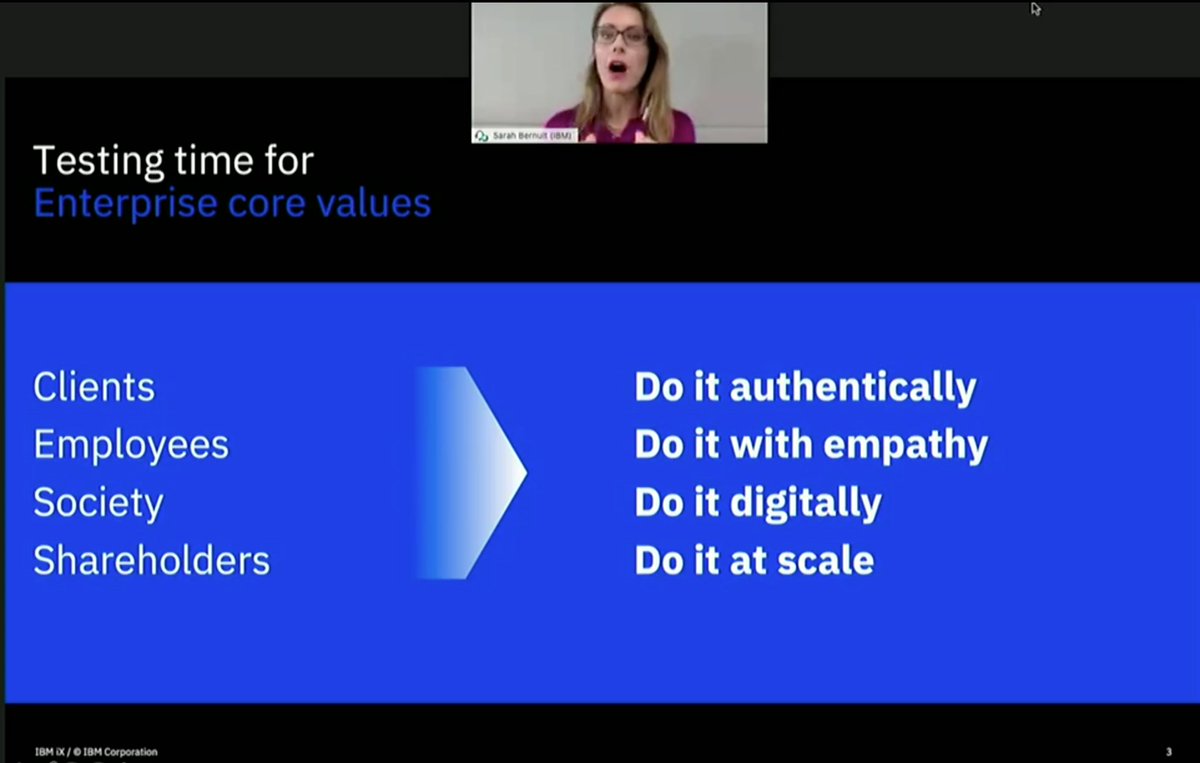Select the slide title 'Testing time for'
Viewport: 1200px width, 763px height.
(173, 160)
